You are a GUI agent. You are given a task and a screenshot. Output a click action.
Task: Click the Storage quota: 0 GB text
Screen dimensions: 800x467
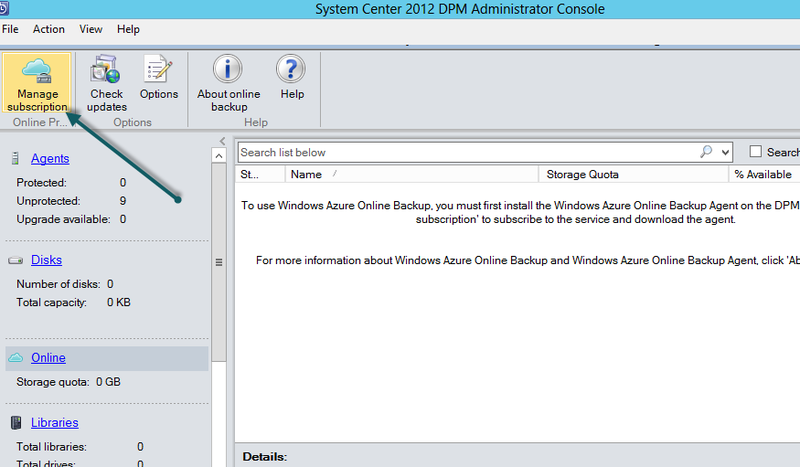(x=68, y=382)
